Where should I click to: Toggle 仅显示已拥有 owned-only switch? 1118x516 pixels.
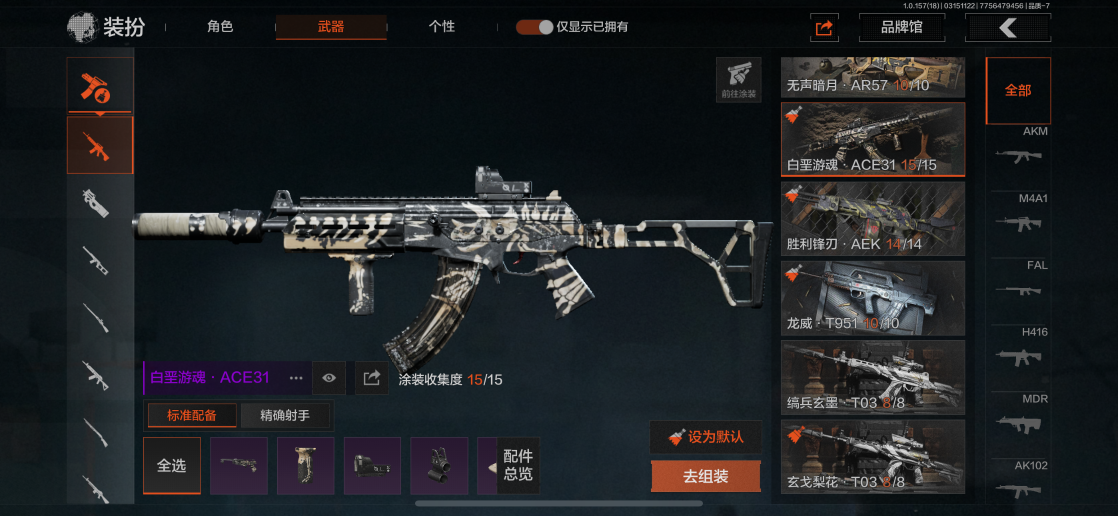[x=535, y=27]
